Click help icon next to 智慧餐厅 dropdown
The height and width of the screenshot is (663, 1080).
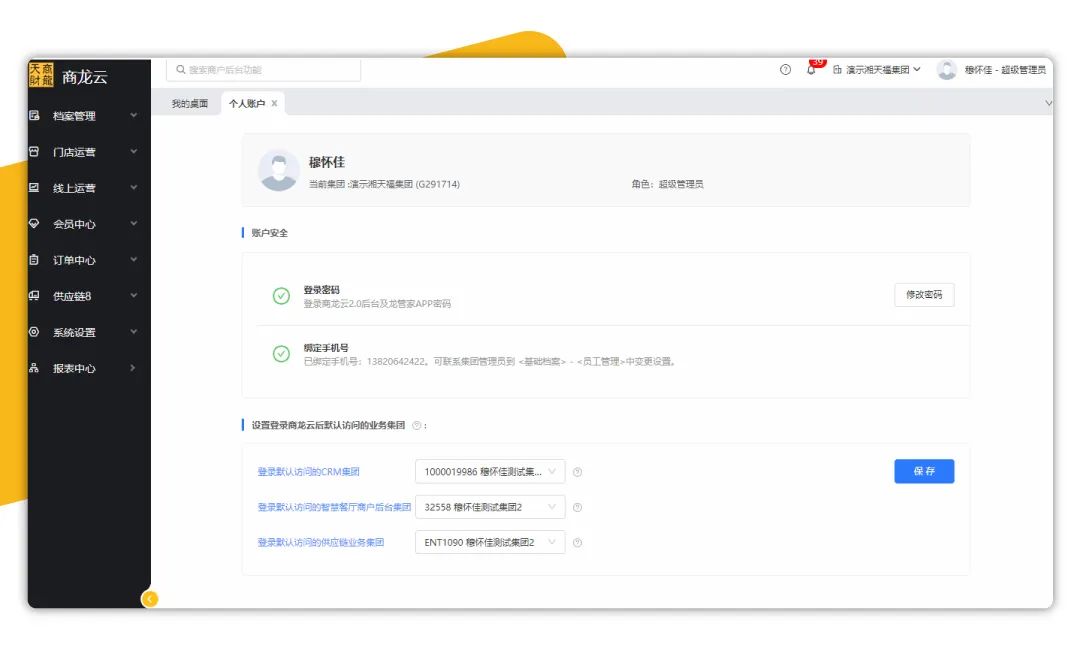pyautogui.click(x=578, y=507)
